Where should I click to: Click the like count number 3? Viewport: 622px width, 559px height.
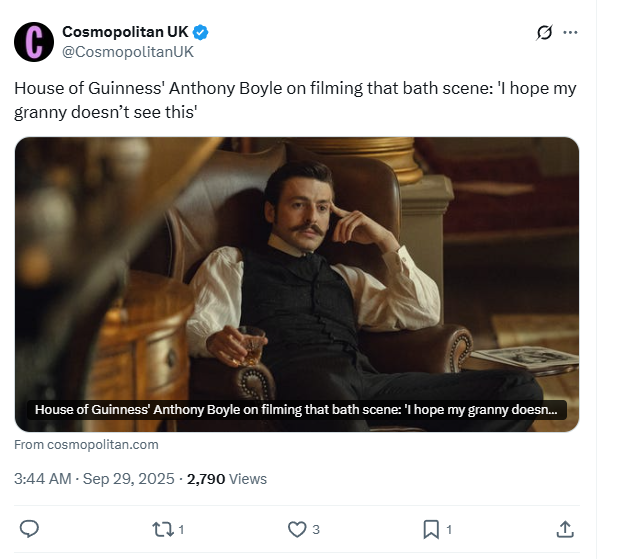(x=316, y=530)
